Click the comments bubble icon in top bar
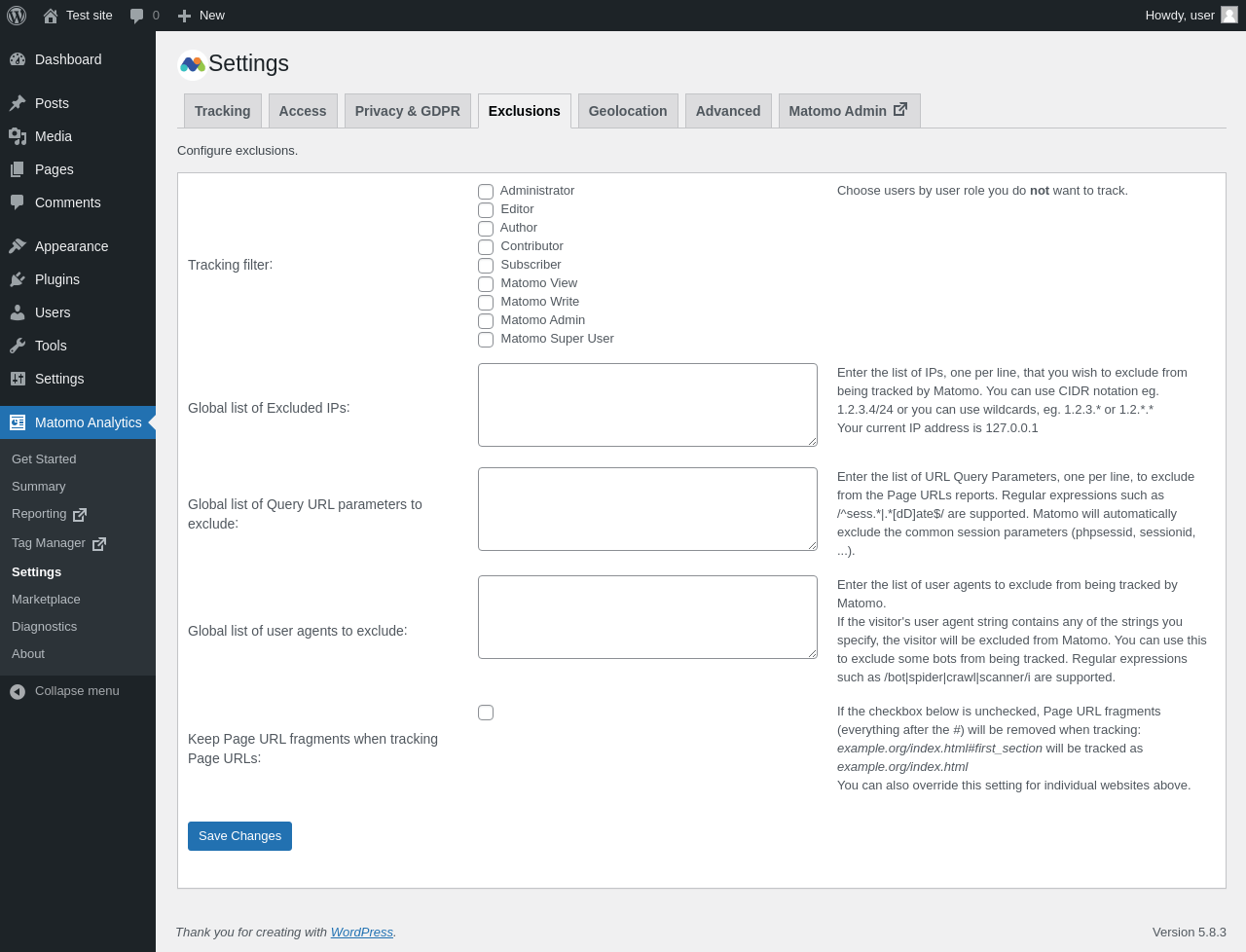 click(x=137, y=16)
